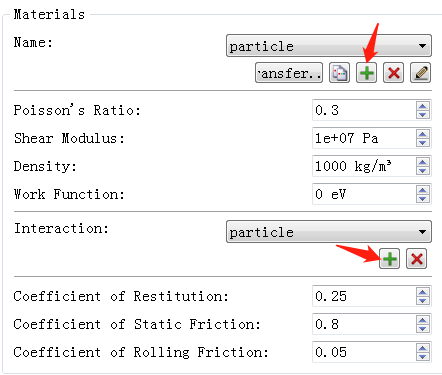Increase Shear Modulus with up arrow
This screenshot has width=442, height=375.
click(x=422, y=134)
